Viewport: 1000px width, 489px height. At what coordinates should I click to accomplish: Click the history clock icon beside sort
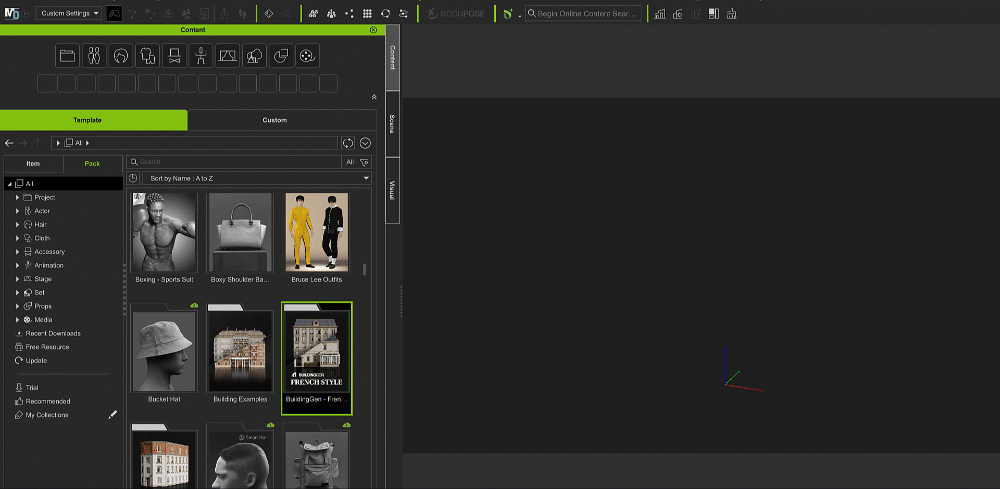coord(133,178)
